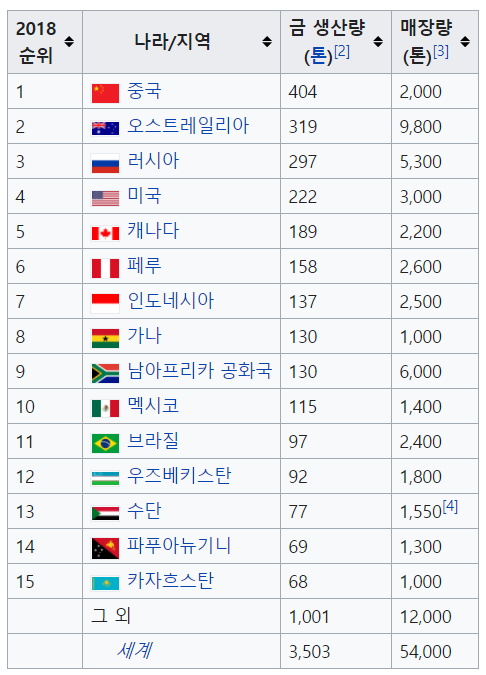Select the 319 production cell
Viewport: 486px width, 675px height.
(x=336, y=127)
